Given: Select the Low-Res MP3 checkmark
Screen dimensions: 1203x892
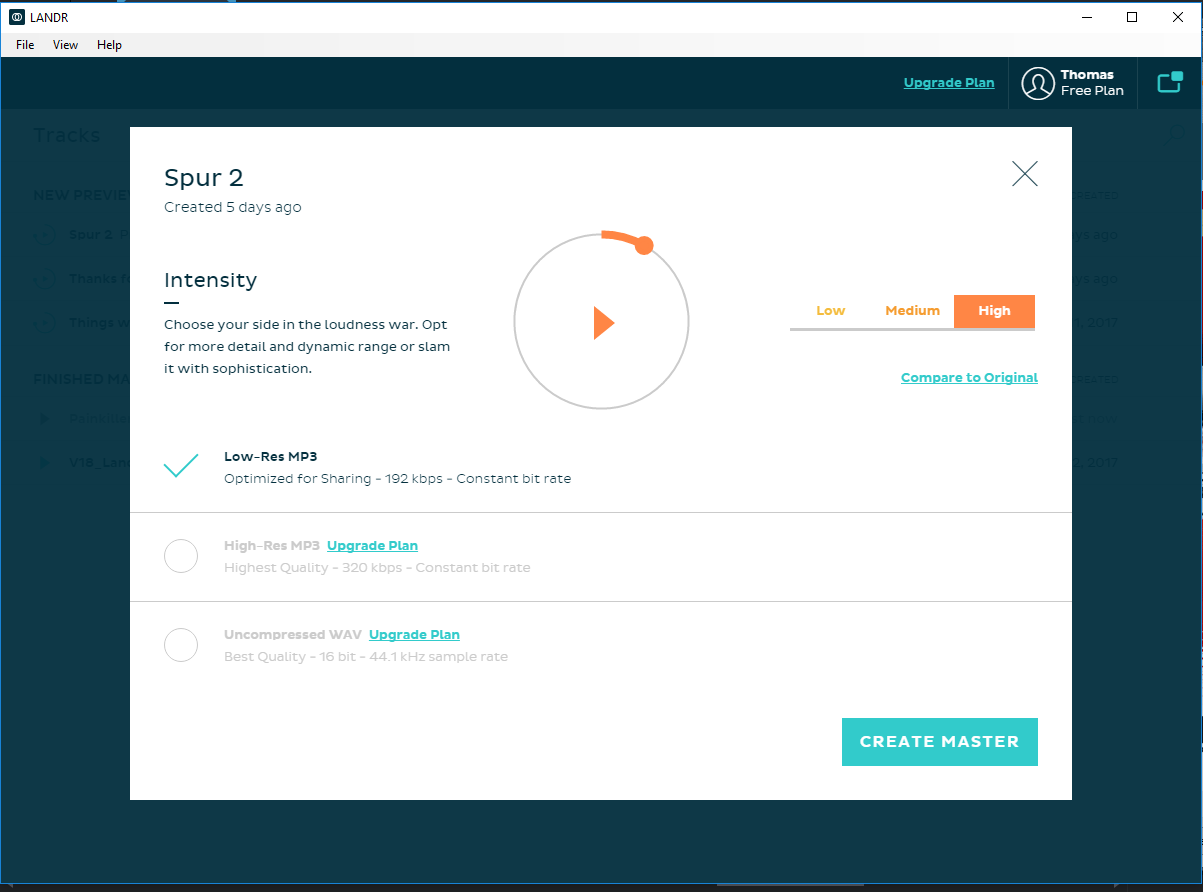Looking at the screenshot, I should coord(181,466).
